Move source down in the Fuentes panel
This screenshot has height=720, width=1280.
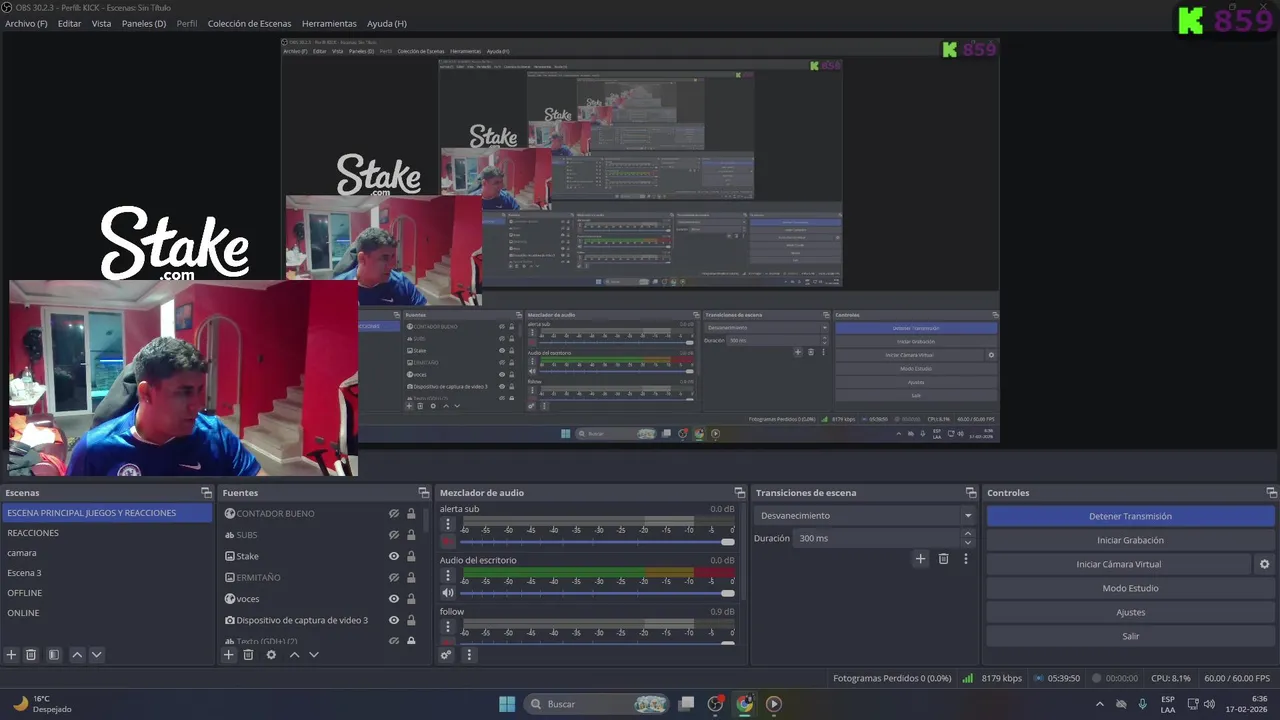click(313, 655)
